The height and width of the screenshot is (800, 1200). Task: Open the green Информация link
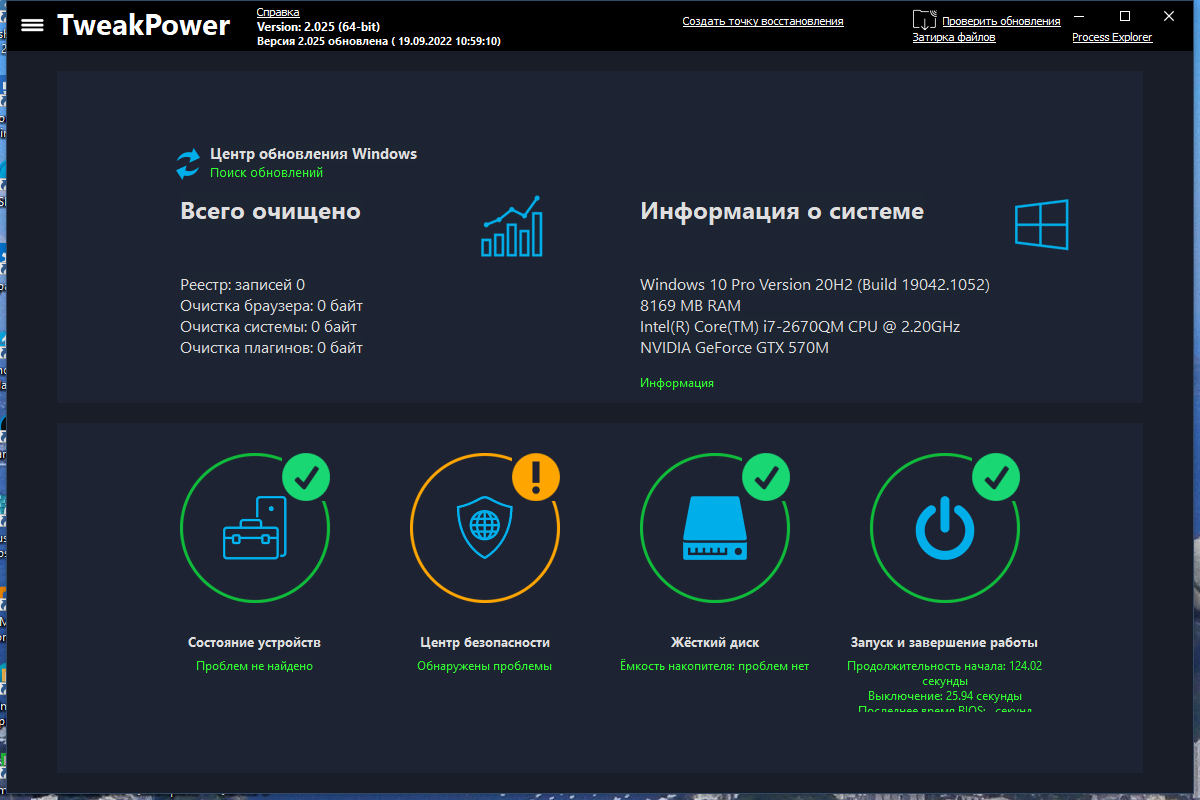click(677, 383)
